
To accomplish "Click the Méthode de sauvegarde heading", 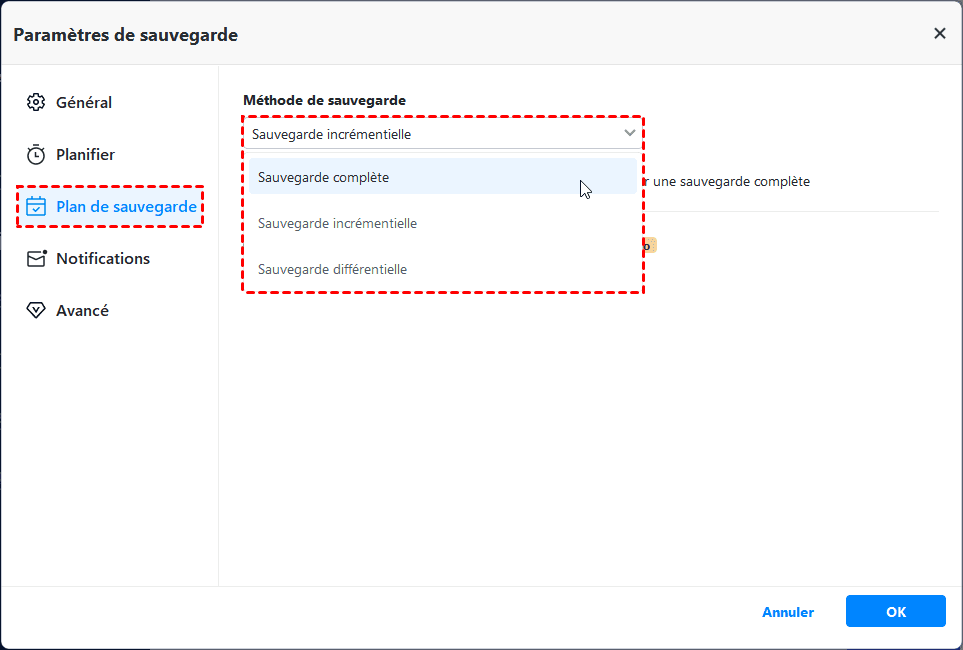I will pyautogui.click(x=324, y=100).
